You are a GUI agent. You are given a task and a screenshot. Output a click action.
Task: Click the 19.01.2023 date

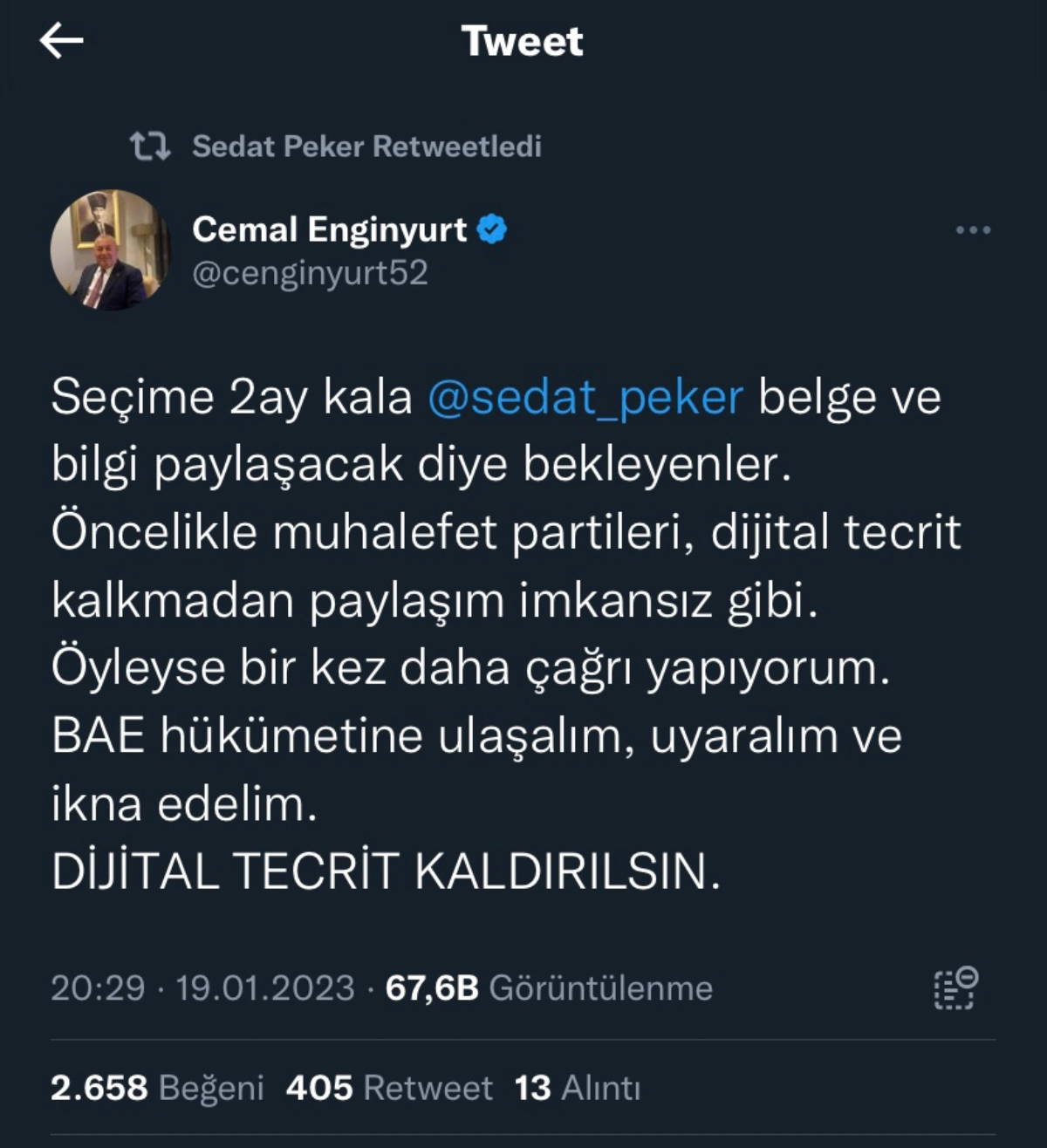(x=265, y=988)
